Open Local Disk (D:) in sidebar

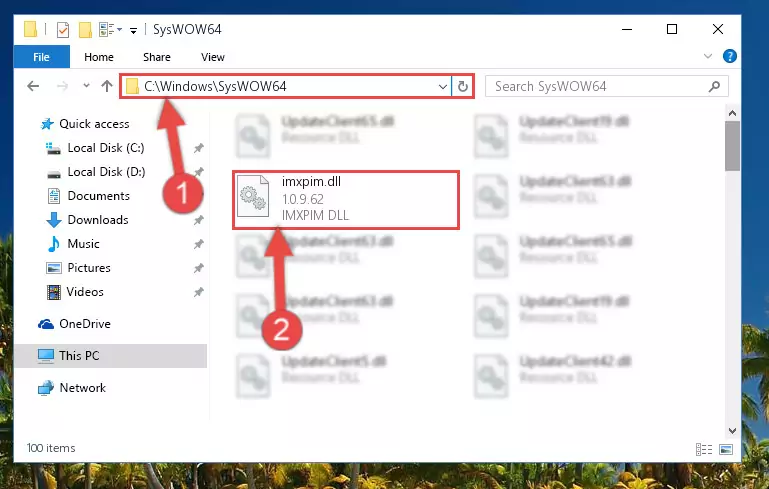pos(106,172)
